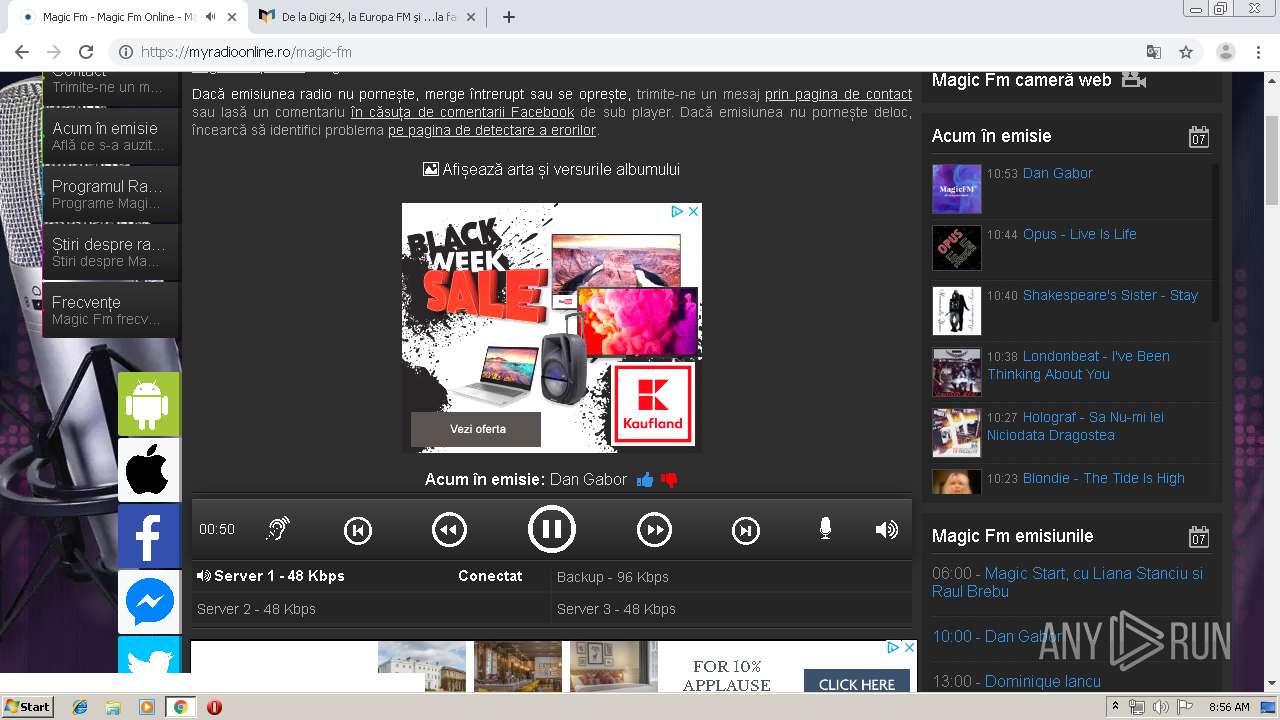
Task: Open the Android app link icon
Action: (149, 404)
